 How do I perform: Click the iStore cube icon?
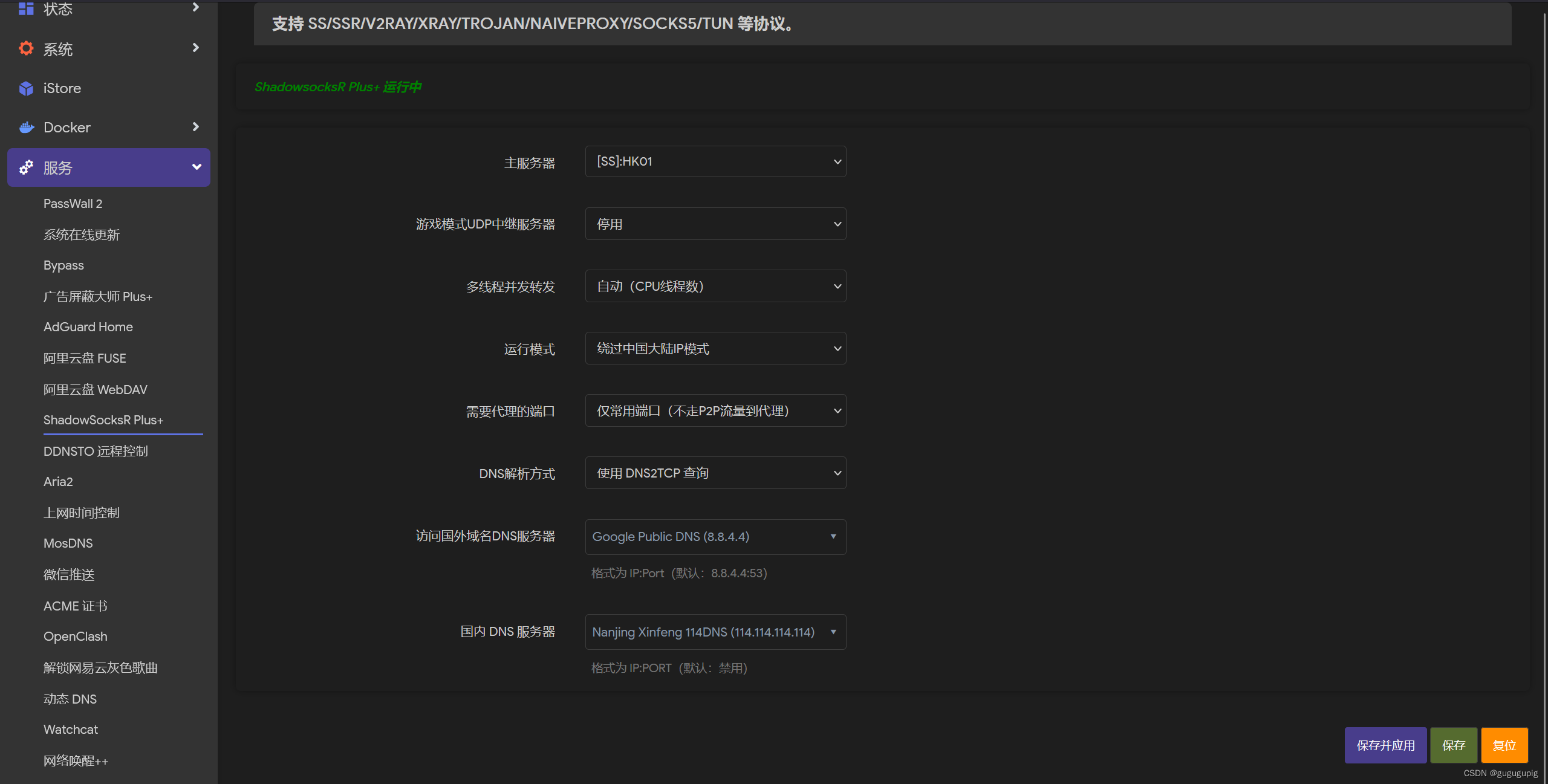coord(26,88)
